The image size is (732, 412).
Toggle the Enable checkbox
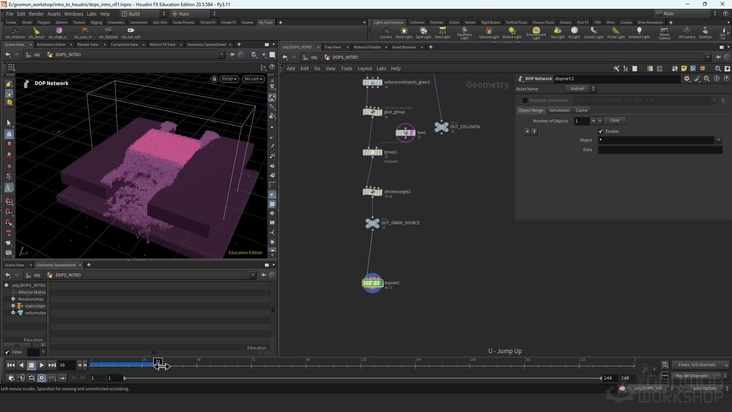601,131
